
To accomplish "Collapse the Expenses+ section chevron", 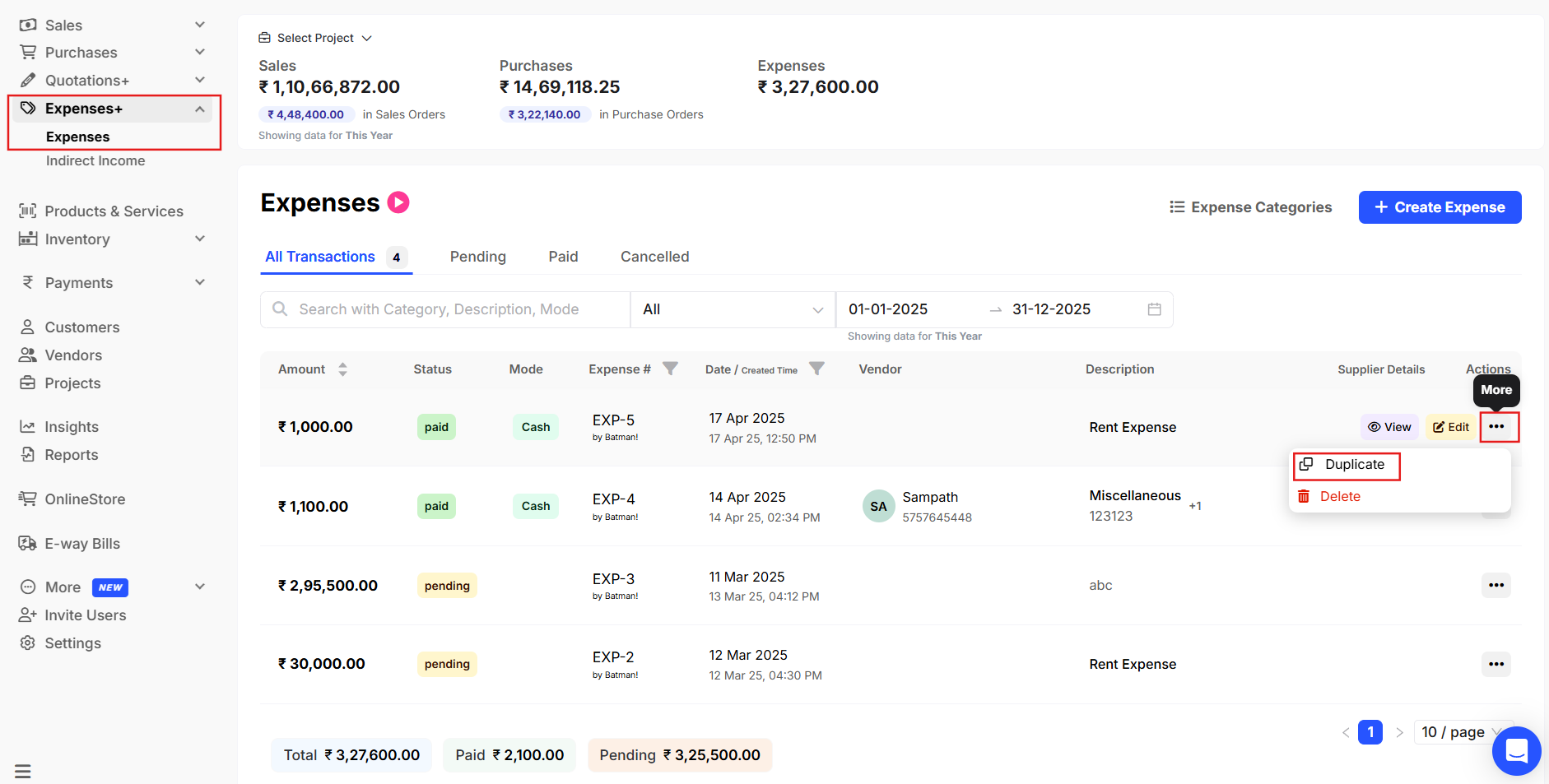I will pos(200,109).
